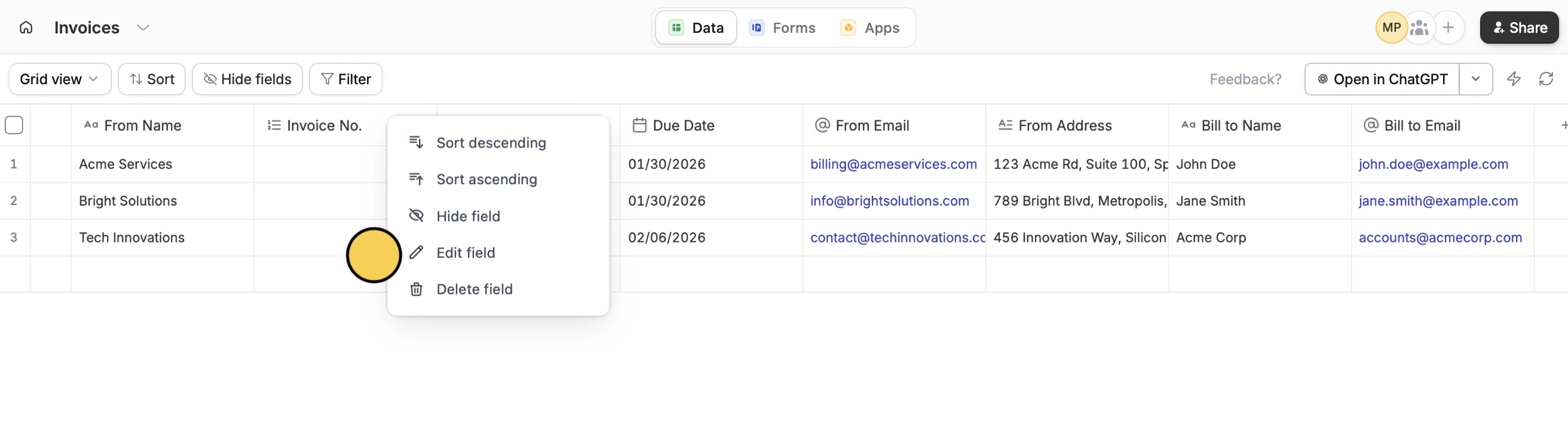Select the Due Date column header

[711, 125]
